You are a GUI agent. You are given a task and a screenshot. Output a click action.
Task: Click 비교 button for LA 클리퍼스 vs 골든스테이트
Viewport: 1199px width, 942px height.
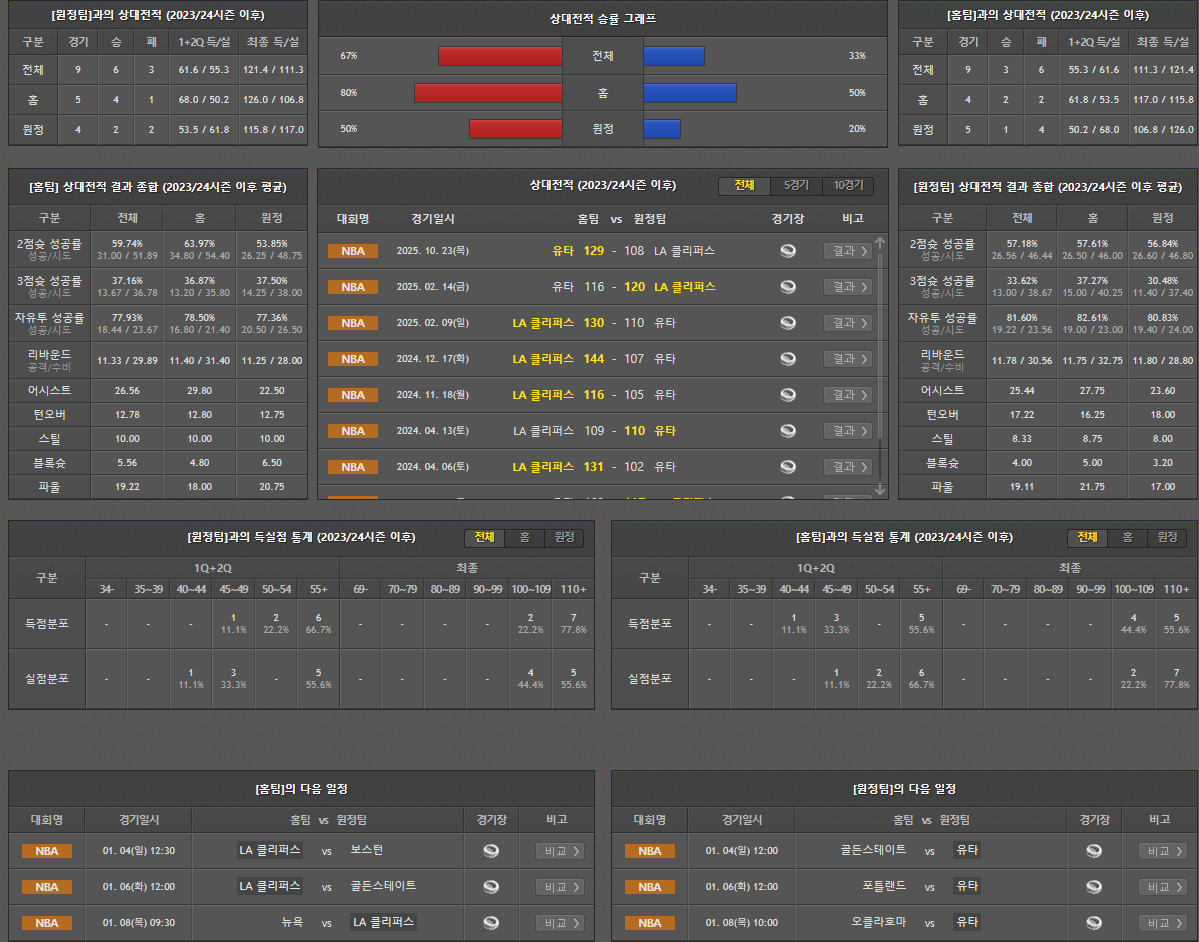560,887
